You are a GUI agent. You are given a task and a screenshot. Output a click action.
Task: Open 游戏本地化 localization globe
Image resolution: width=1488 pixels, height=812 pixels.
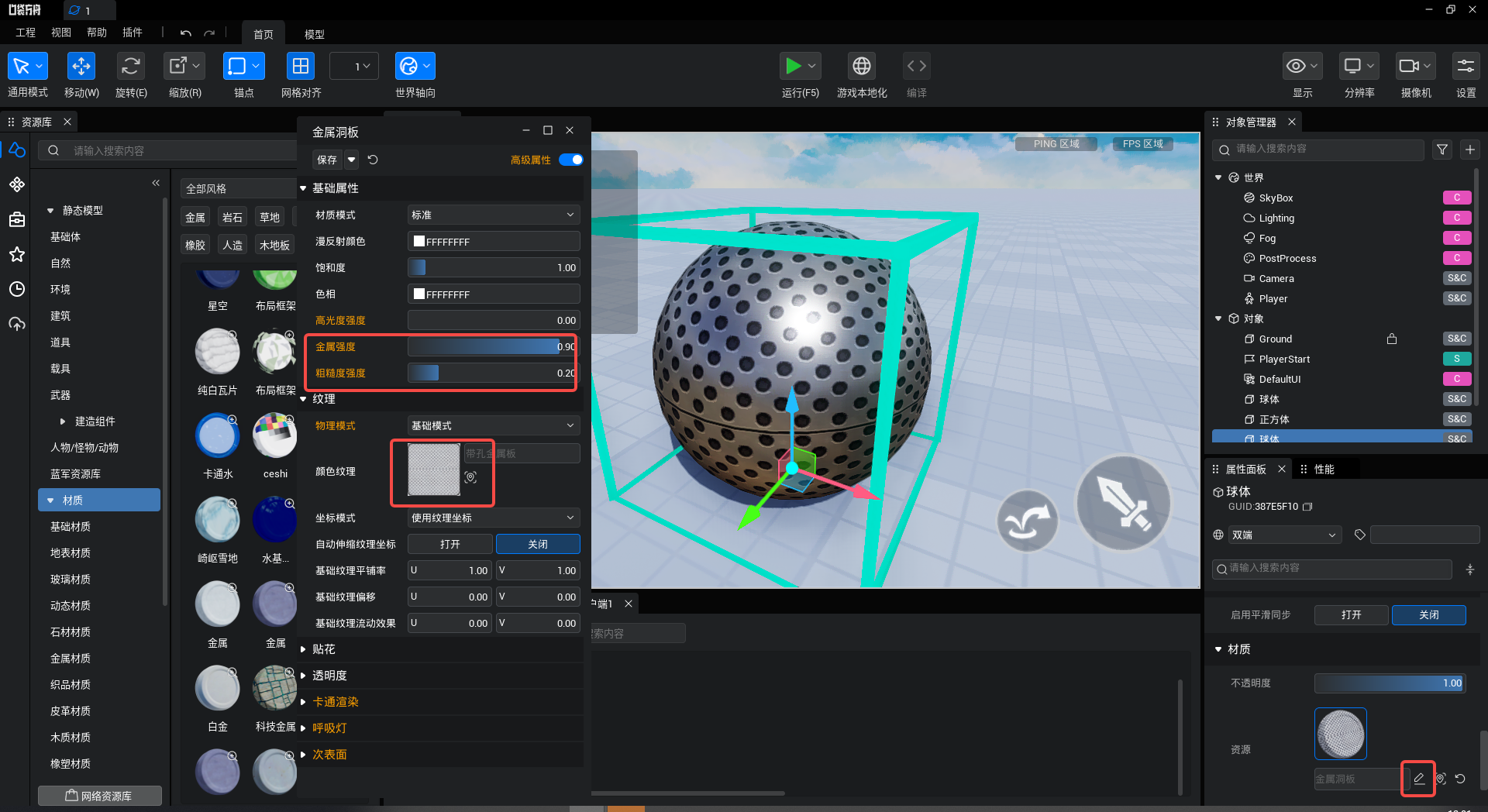(862, 67)
